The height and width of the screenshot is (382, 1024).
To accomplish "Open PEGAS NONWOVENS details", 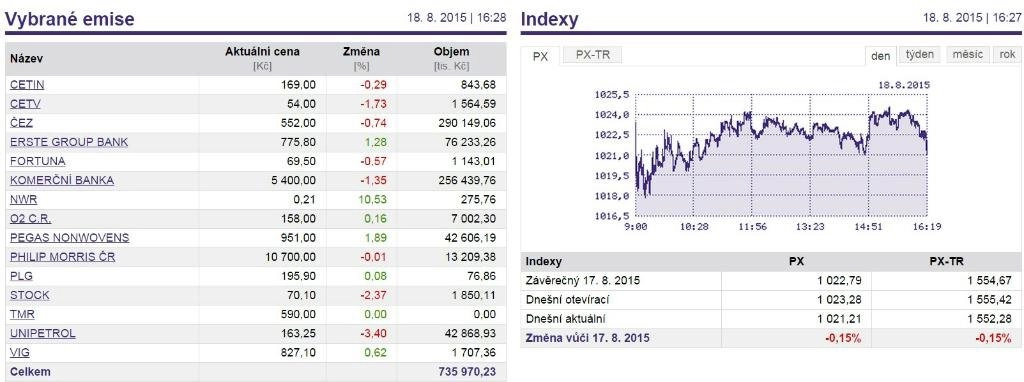I will (70, 238).
